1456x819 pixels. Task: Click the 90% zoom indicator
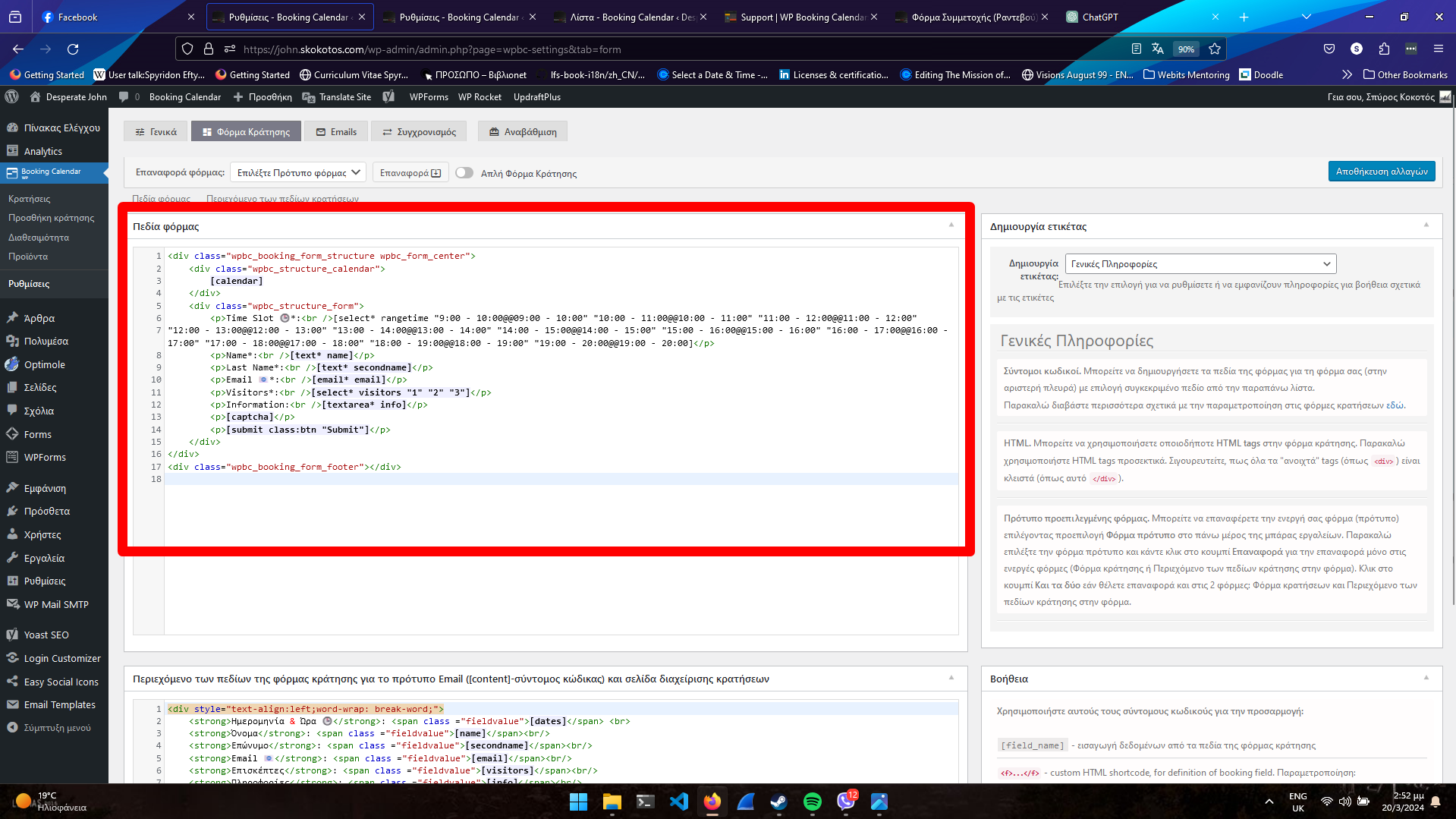point(1186,49)
